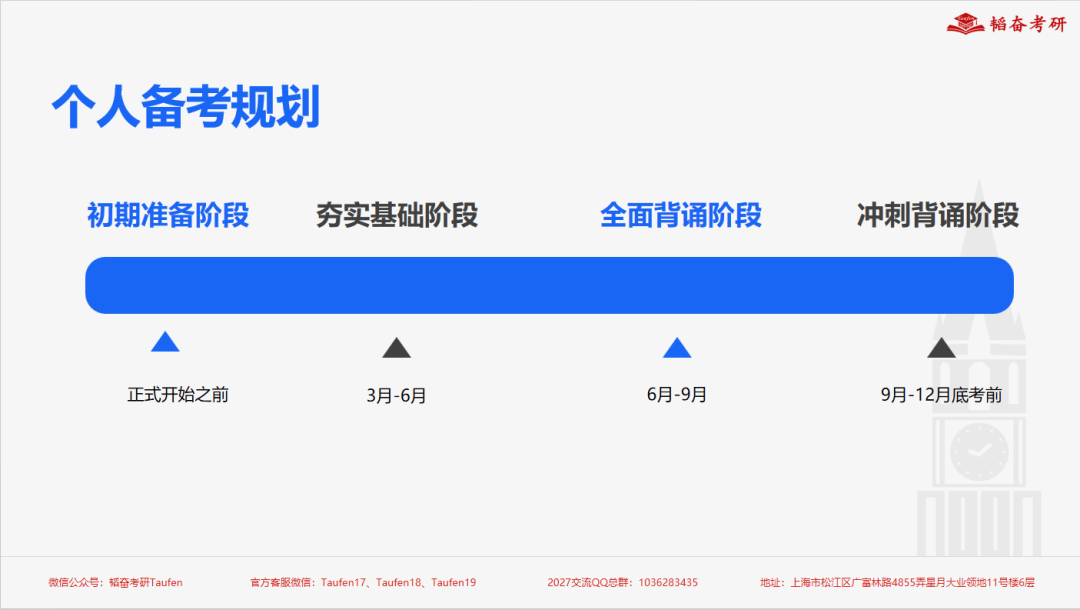Select the text 正式开始之前
This screenshot has width=1080, height=610.
pos(178,395)
